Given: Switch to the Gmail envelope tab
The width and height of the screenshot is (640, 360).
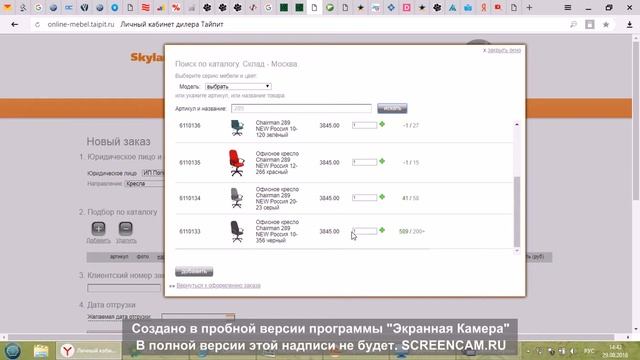Looking at the screenshot, I should tap(7, 7).
